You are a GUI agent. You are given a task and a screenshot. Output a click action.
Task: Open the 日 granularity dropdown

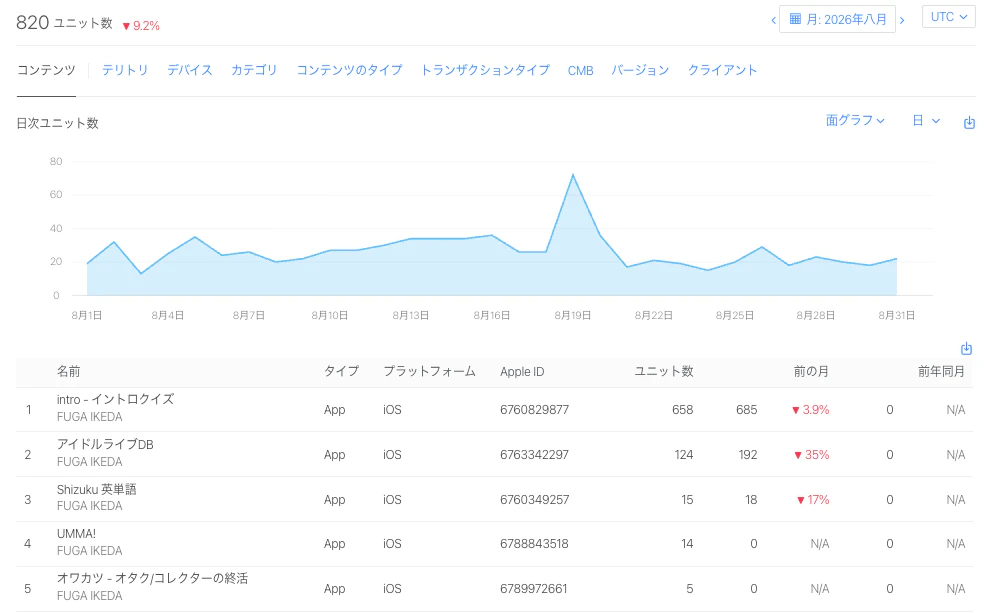tap(926, 120)
